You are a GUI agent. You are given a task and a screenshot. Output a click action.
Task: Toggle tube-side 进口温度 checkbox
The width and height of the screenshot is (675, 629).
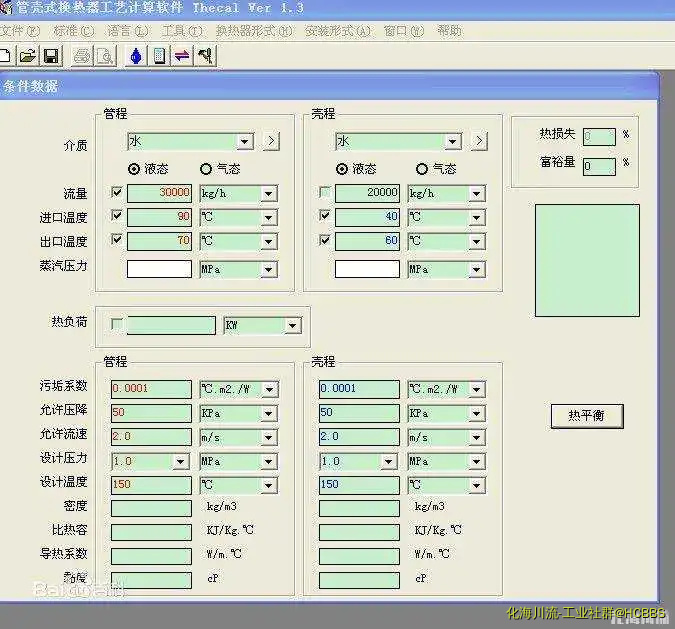click(x=116, y=215)
